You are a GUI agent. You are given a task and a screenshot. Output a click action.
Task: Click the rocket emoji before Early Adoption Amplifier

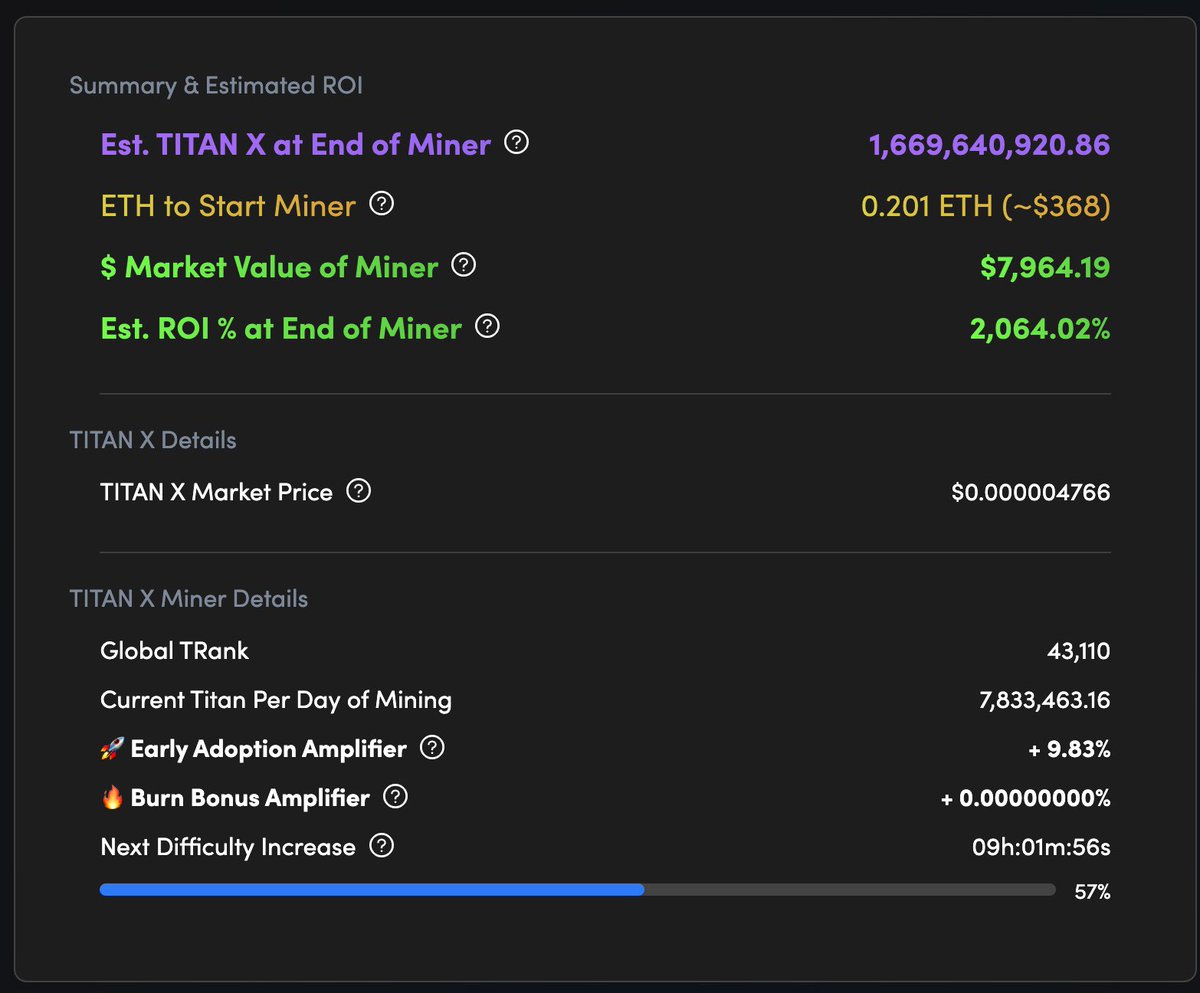[112, 749]
